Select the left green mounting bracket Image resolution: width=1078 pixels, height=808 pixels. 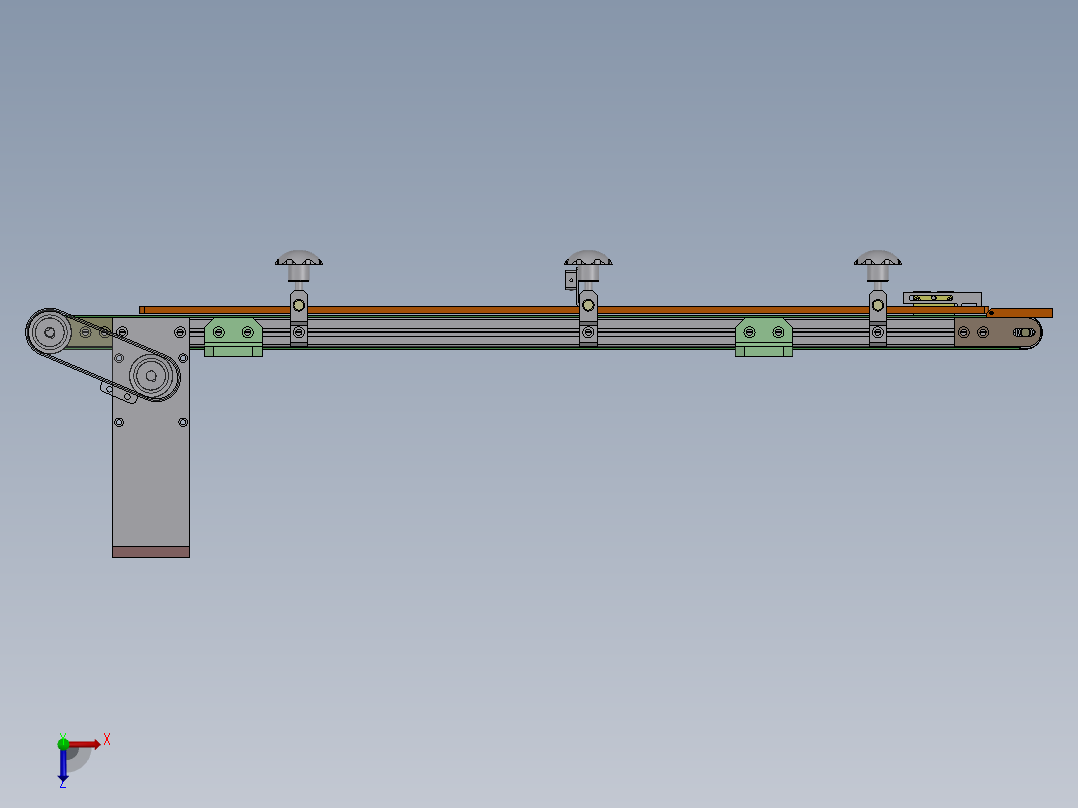pos(233,337)
